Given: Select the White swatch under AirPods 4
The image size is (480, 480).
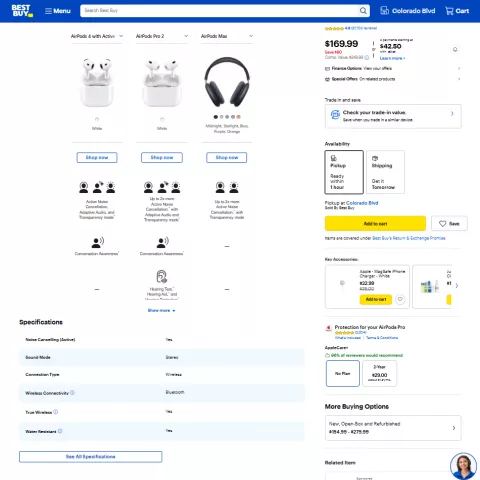Looking at the screenshot, I should point(97,119).
